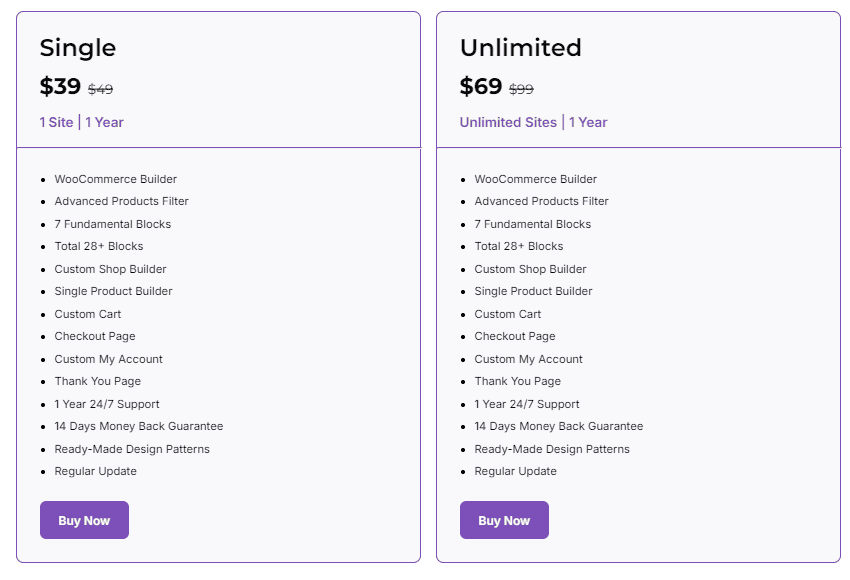
Task: Click the Buy Now button under Single plan
Action: tap(84, 520)
